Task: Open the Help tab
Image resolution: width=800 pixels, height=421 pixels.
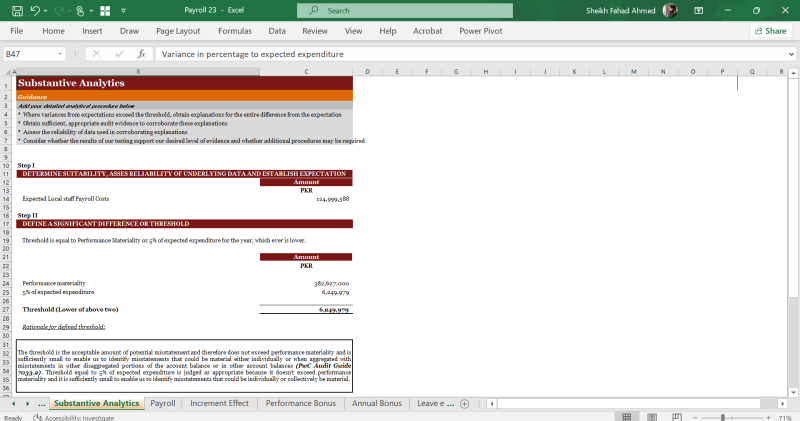Action: click(388, 31)
